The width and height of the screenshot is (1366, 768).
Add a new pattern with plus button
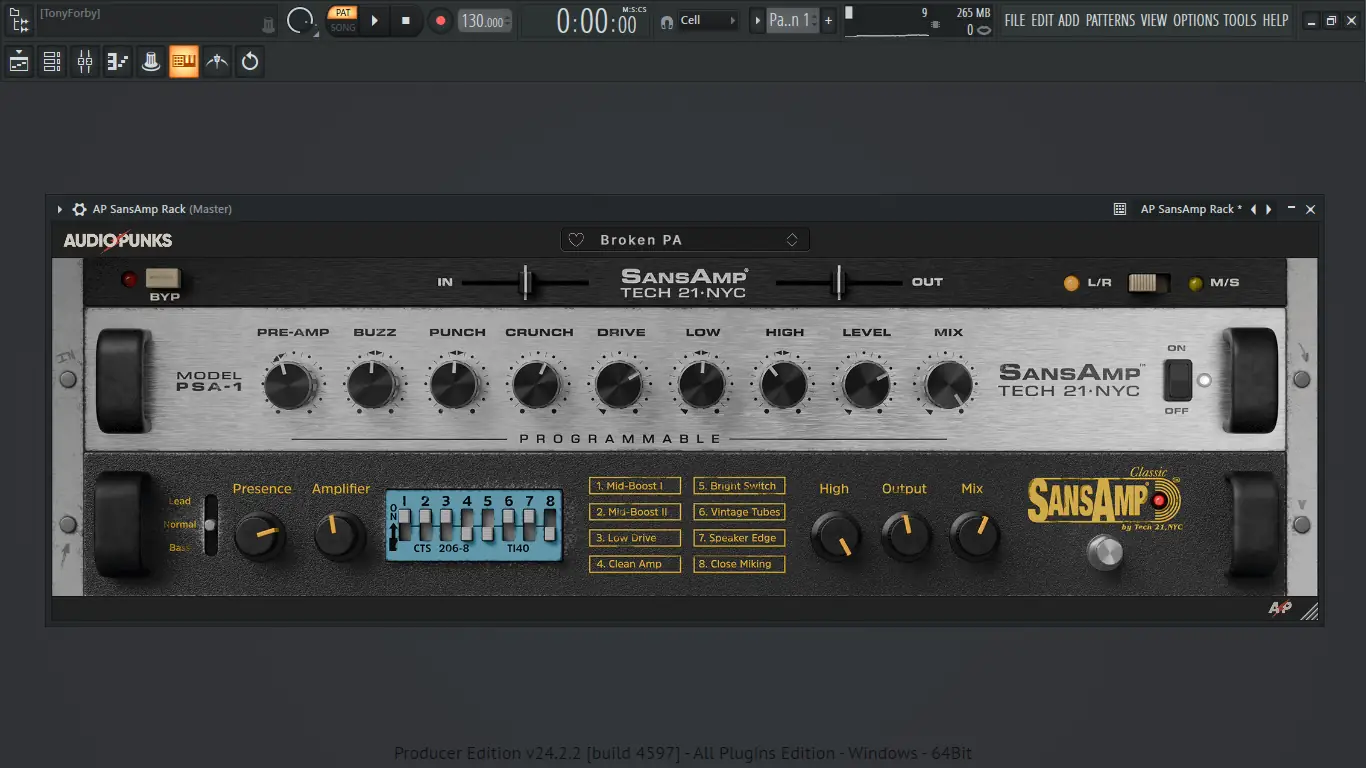pos(828,20)
